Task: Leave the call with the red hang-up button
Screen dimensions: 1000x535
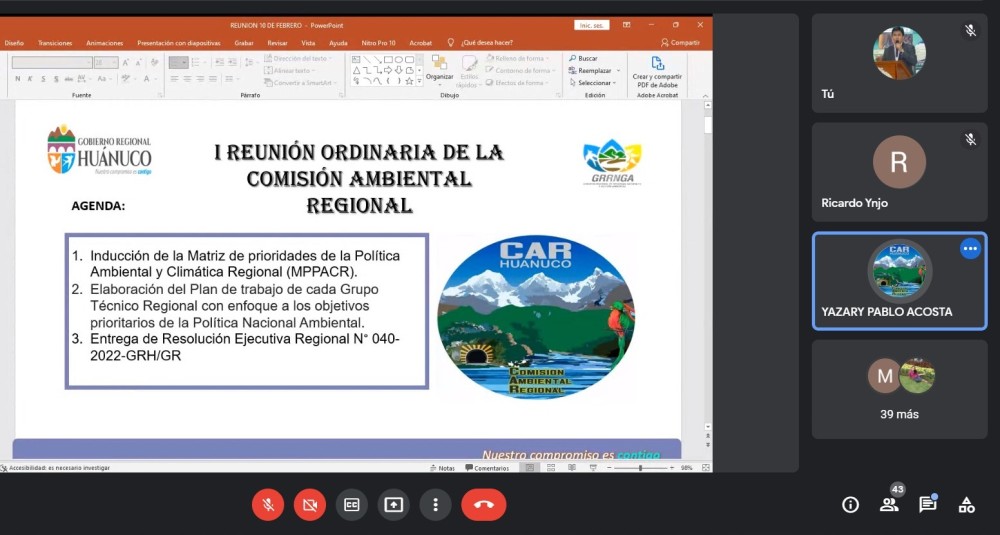Action: (484, 505)
